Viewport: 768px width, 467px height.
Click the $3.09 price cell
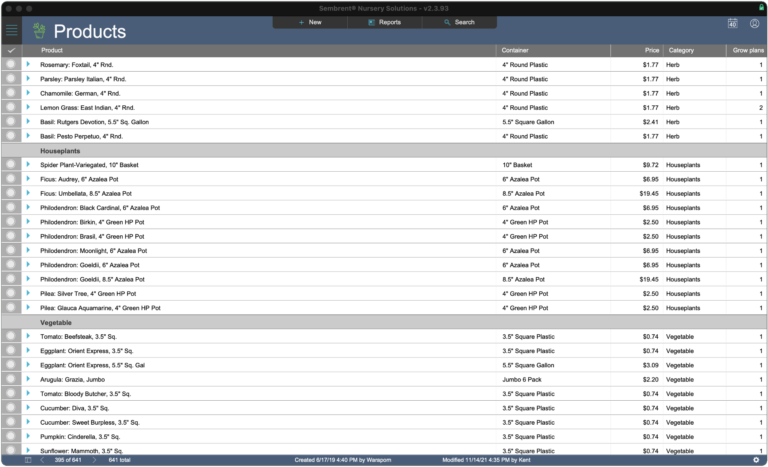click(650, 365)
